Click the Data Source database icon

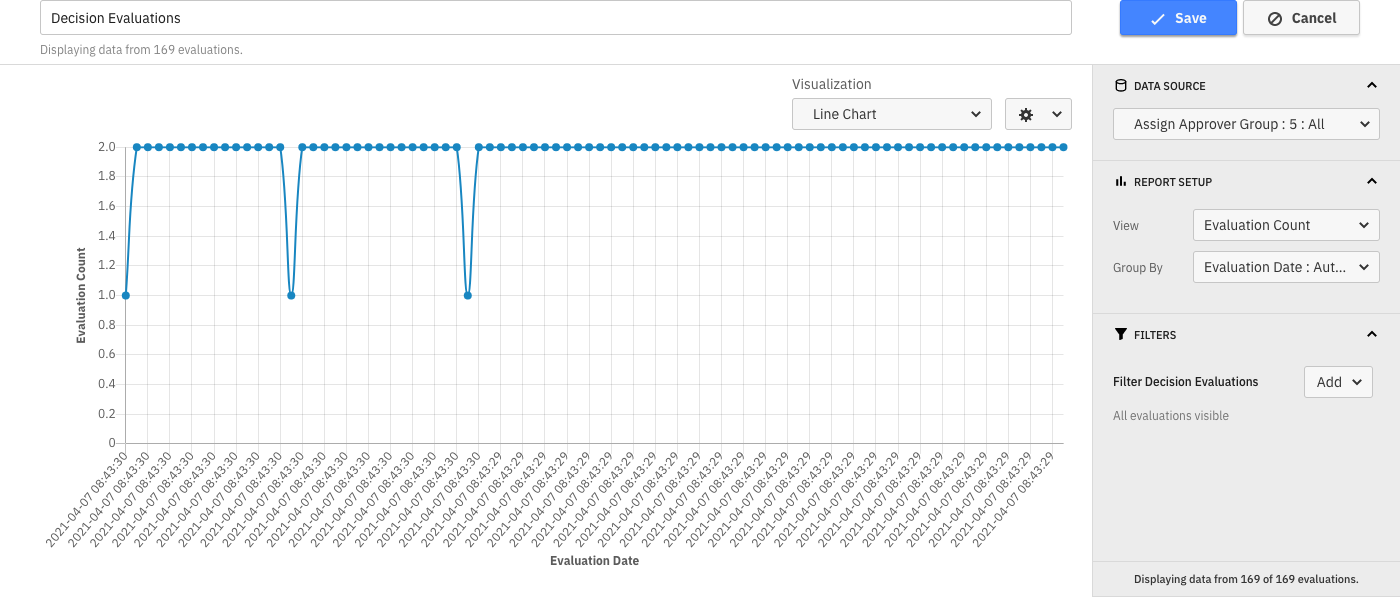(1120, 86)
